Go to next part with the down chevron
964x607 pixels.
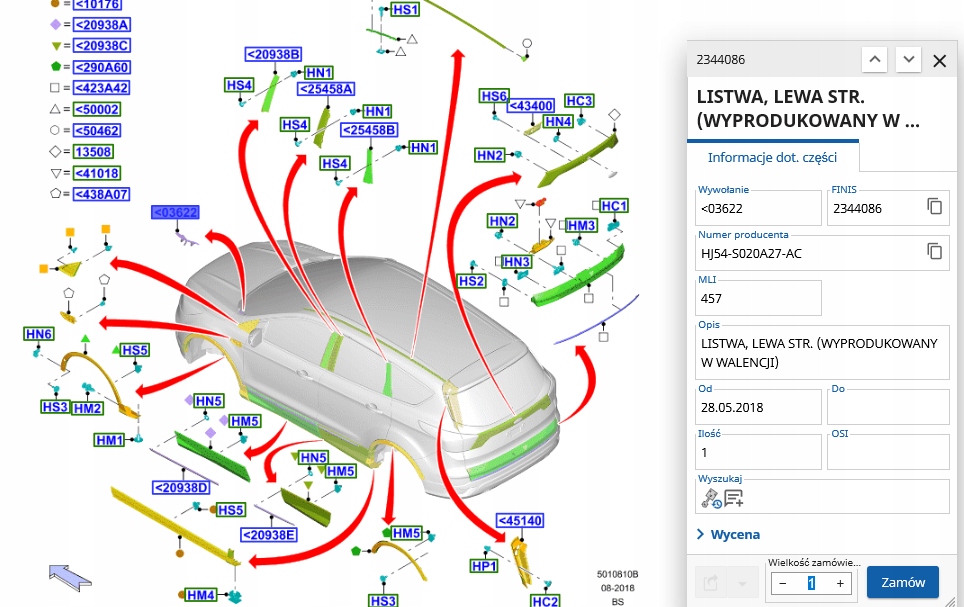pyautogui.click(x=908, y=60)
